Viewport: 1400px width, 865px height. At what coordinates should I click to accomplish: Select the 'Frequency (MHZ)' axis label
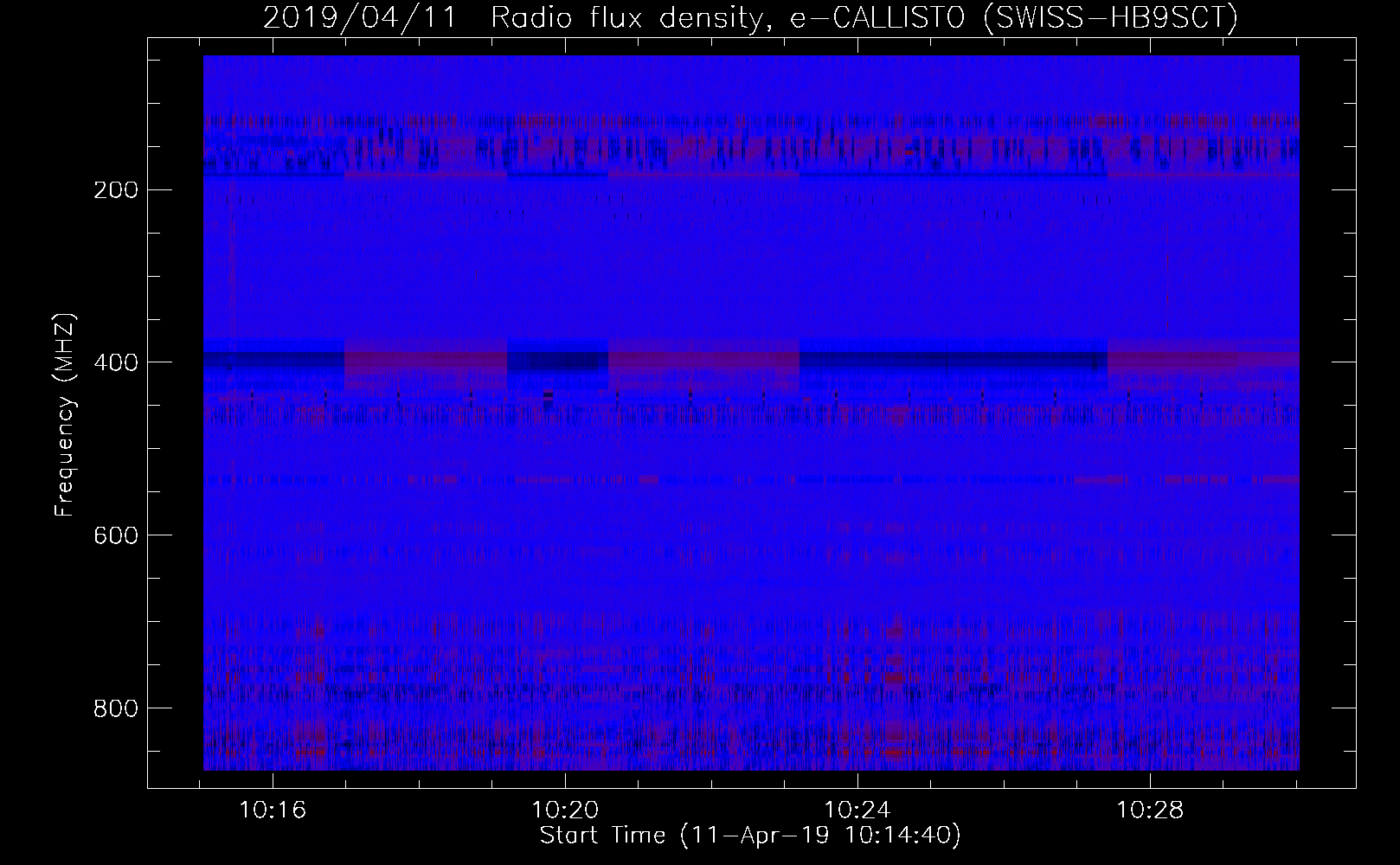coord(64,414)
